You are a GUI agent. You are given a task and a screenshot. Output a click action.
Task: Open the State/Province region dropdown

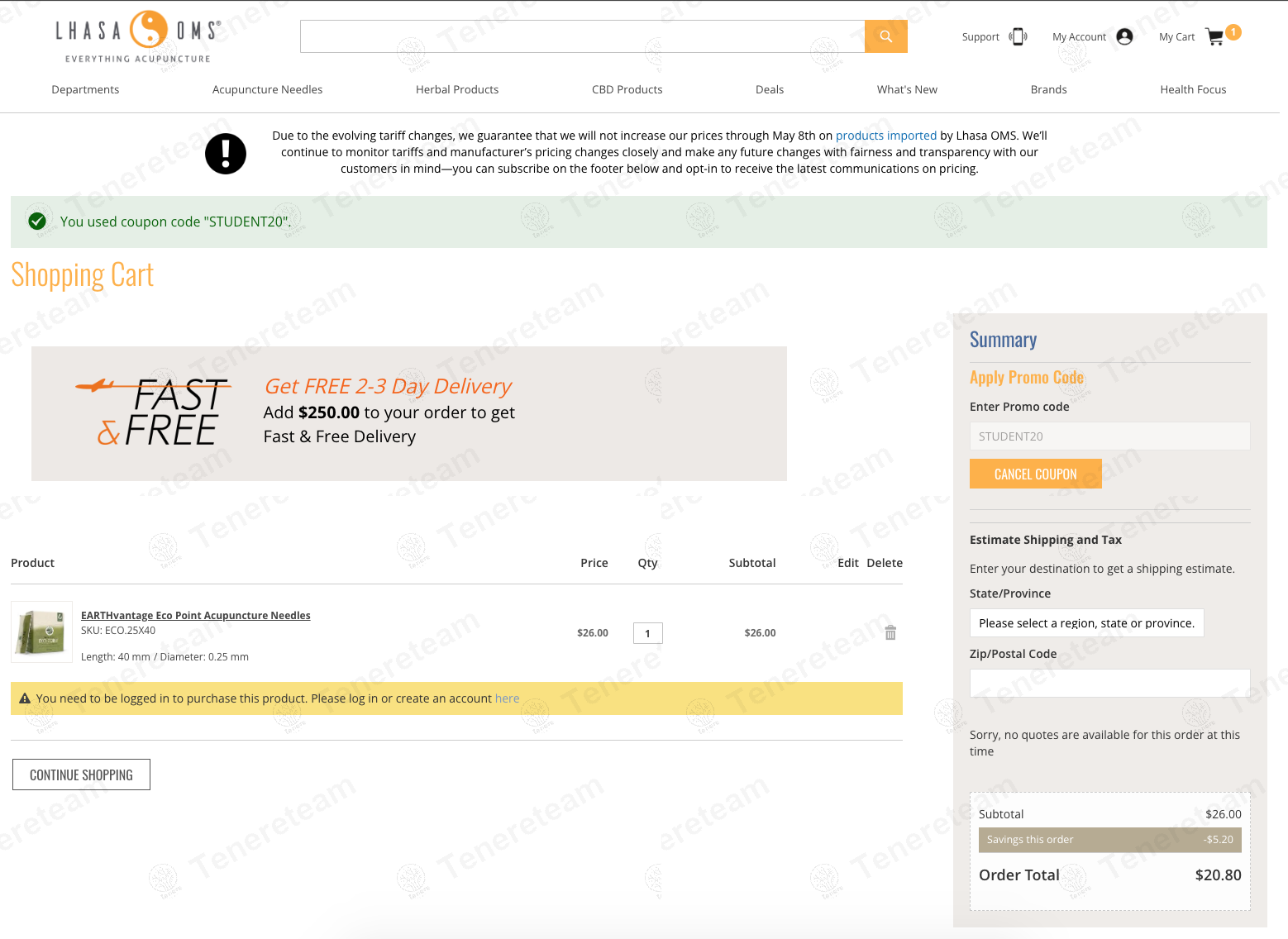[x=1086, y=623]
